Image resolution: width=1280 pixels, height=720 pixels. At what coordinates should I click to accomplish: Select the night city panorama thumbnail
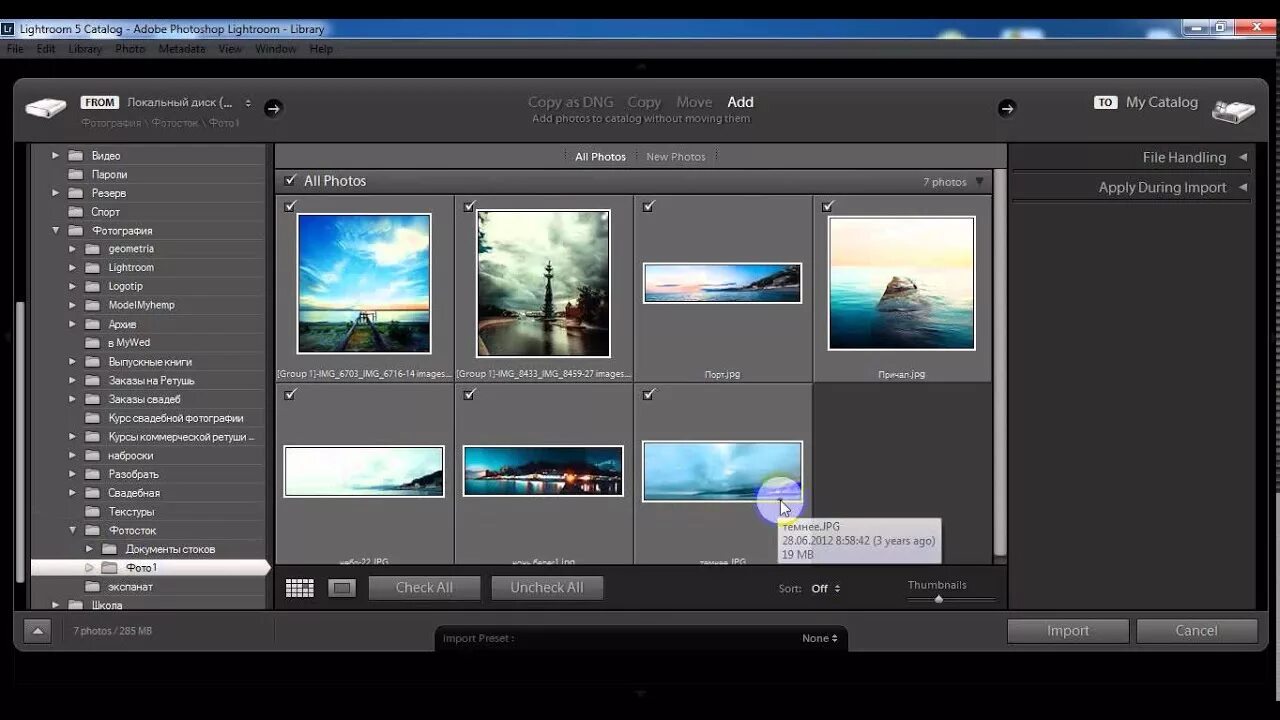coord(543,471)
